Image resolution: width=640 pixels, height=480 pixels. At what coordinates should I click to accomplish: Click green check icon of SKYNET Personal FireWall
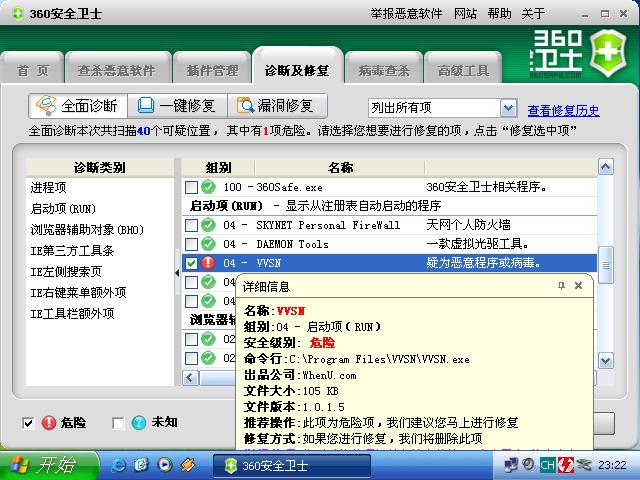pyautogui.click(x=208, y=225)
